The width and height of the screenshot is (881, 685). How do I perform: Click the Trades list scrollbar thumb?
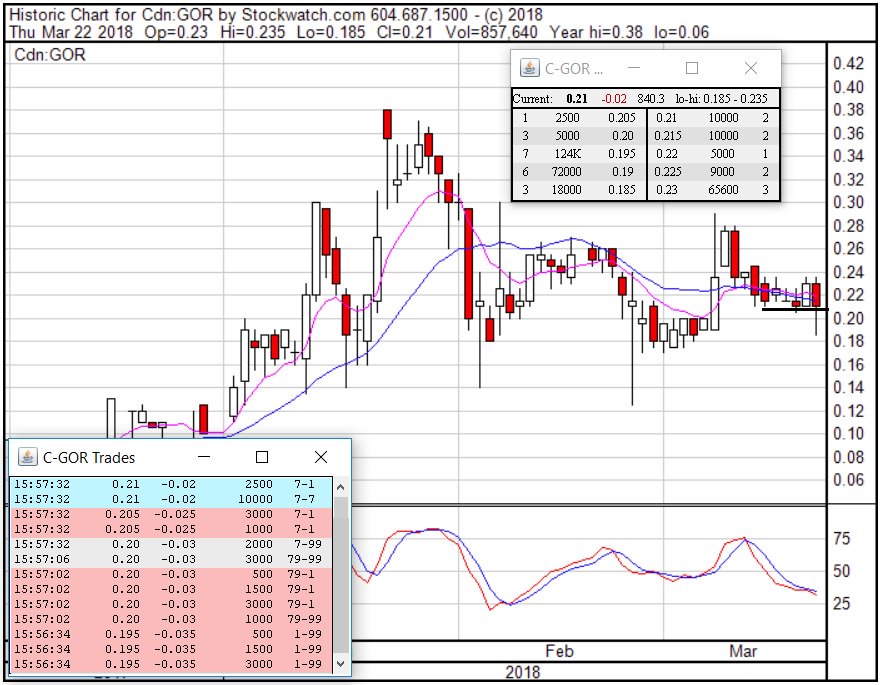[340, 574]
